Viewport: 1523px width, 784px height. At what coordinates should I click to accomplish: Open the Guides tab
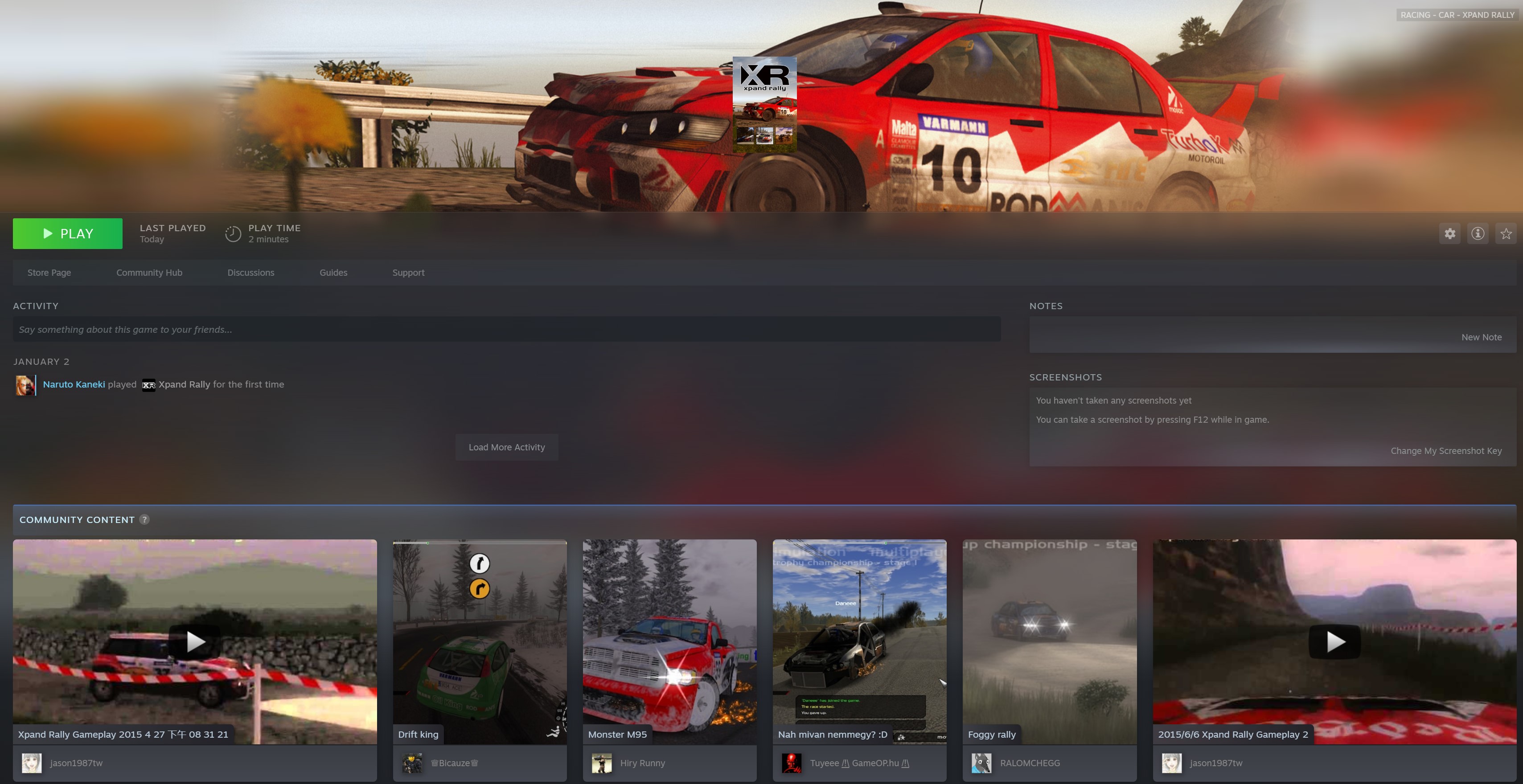333,272
